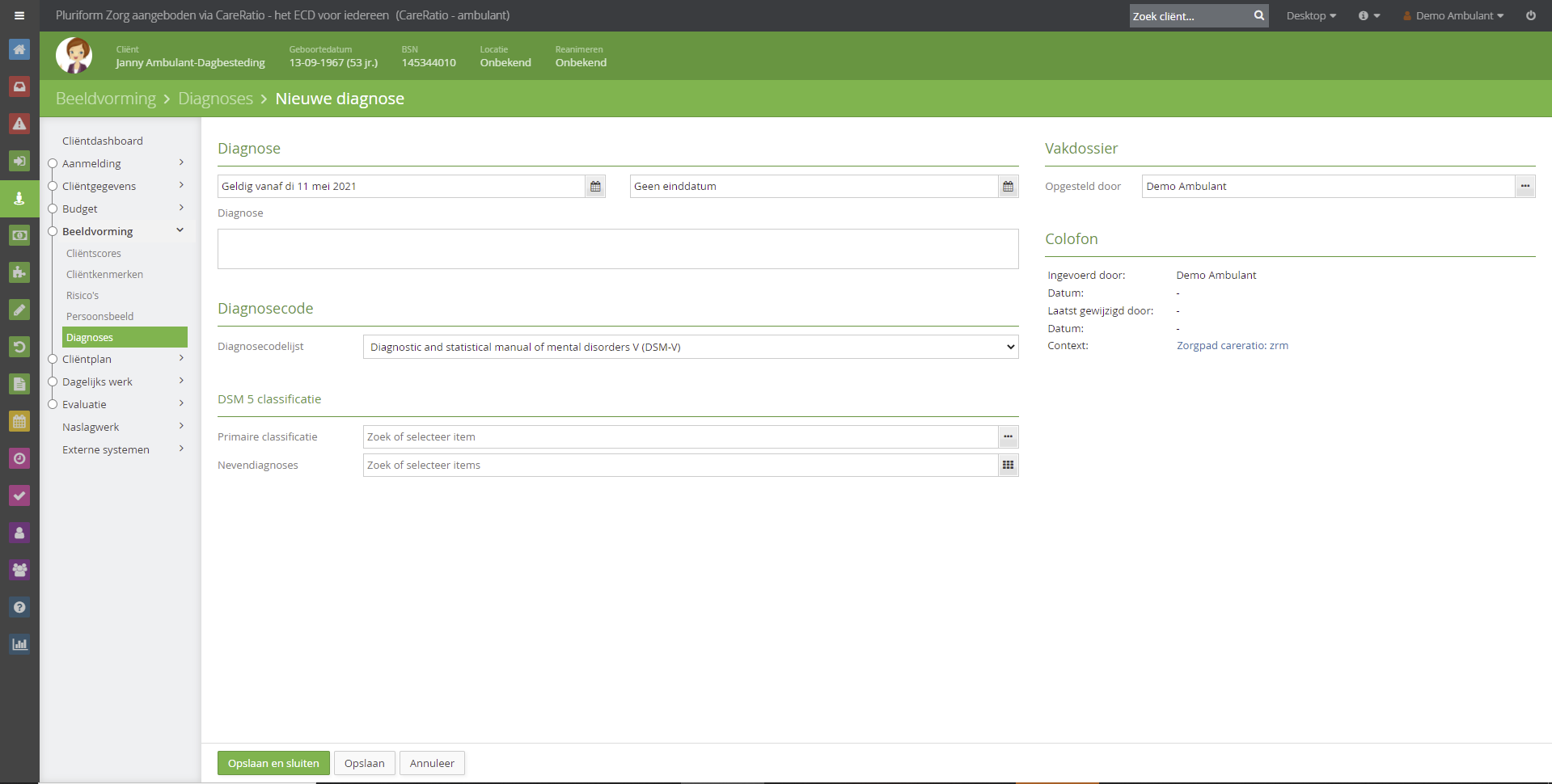Click the Opgesteld door Demo Ambulant field
The width and height of the screenshot is (1552, 784).
[1328, 187]
